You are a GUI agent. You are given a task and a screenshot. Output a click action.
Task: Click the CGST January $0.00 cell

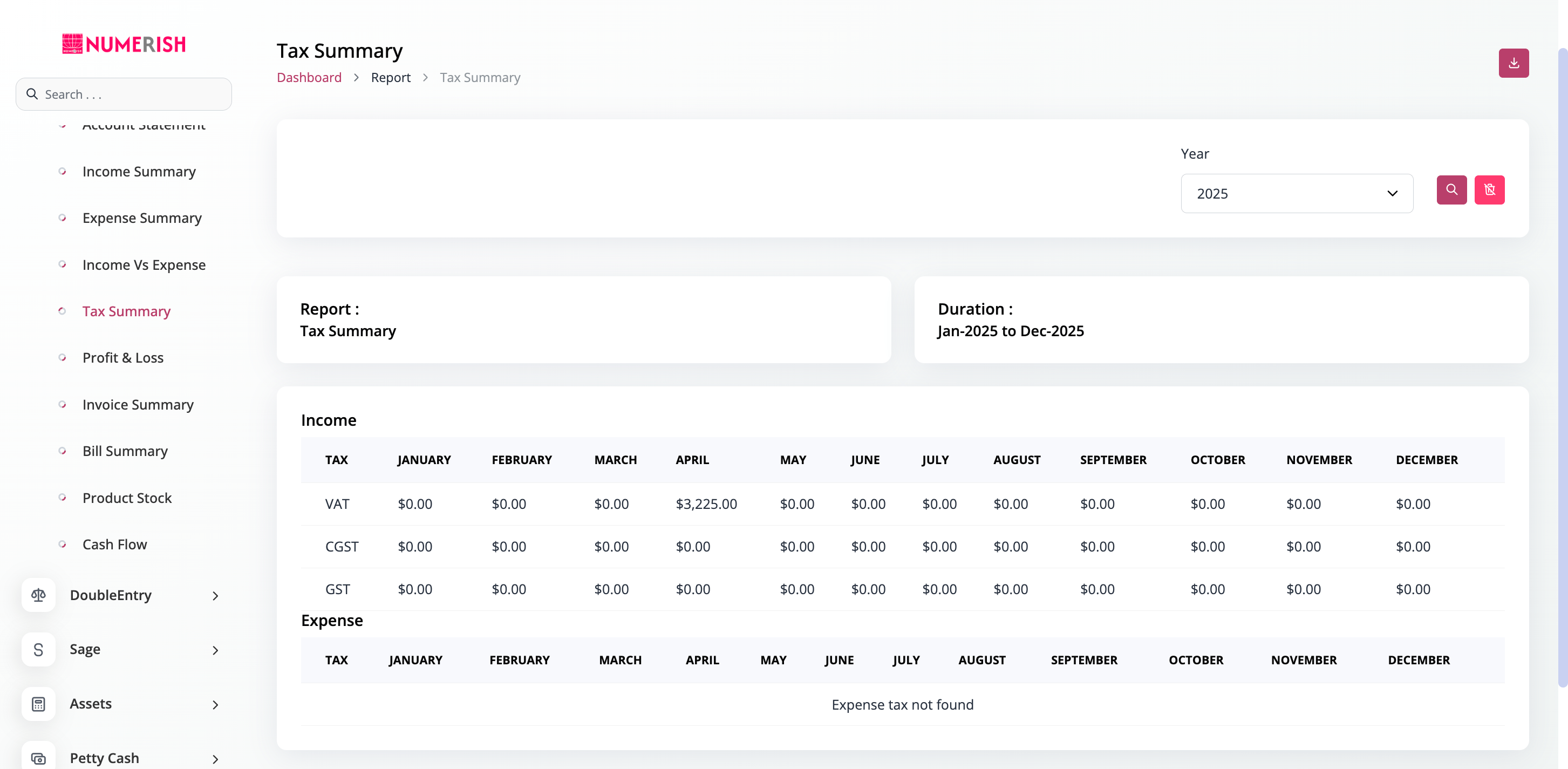click(415, 547)
